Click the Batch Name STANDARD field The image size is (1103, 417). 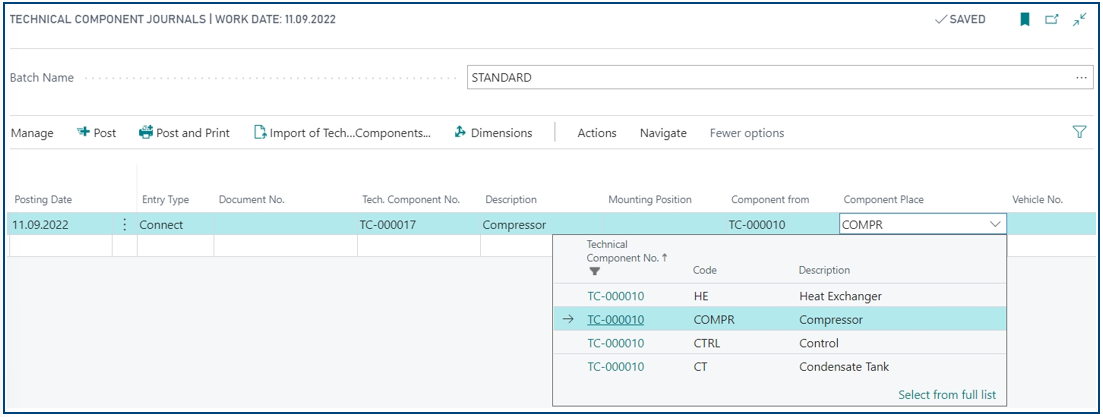click(x=780, y=78)
